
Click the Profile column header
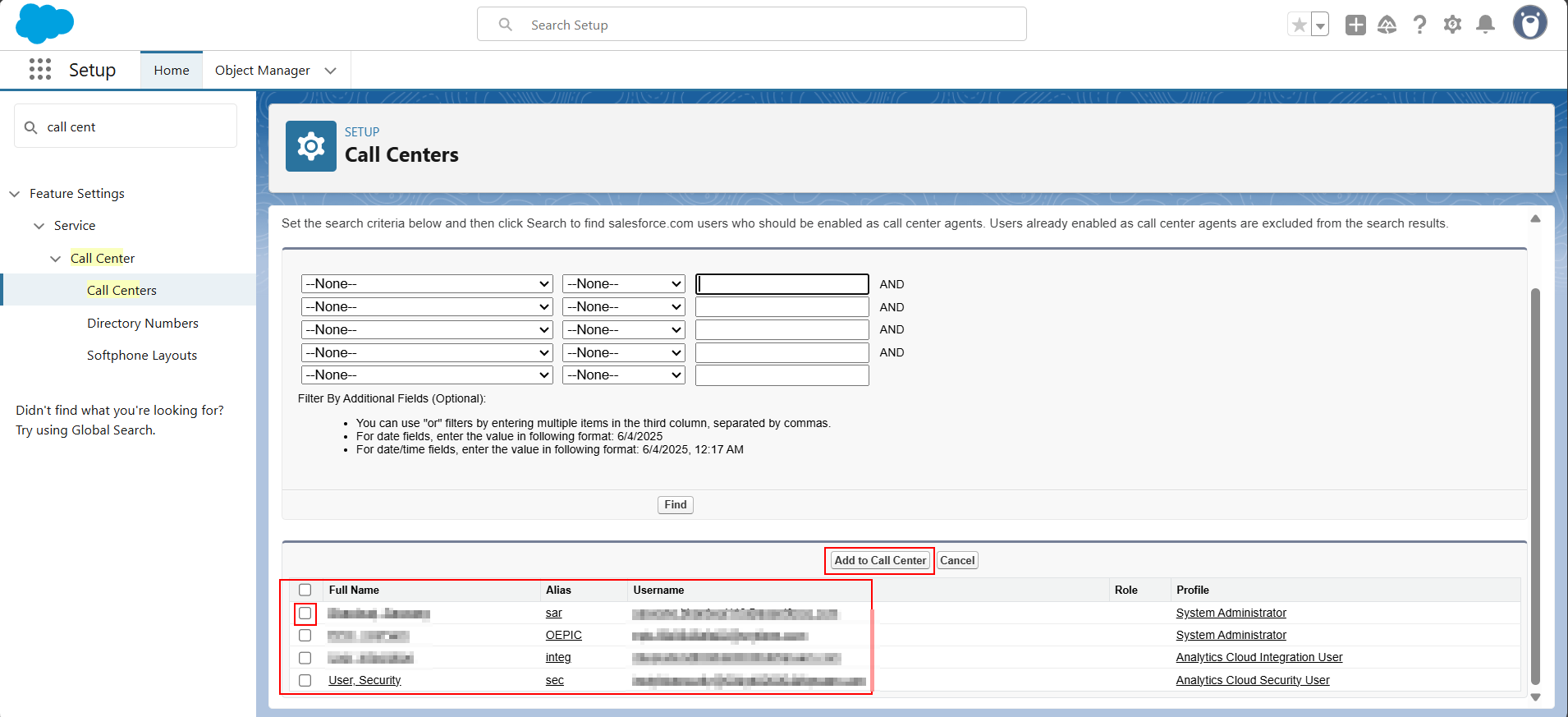point(1193,591)
